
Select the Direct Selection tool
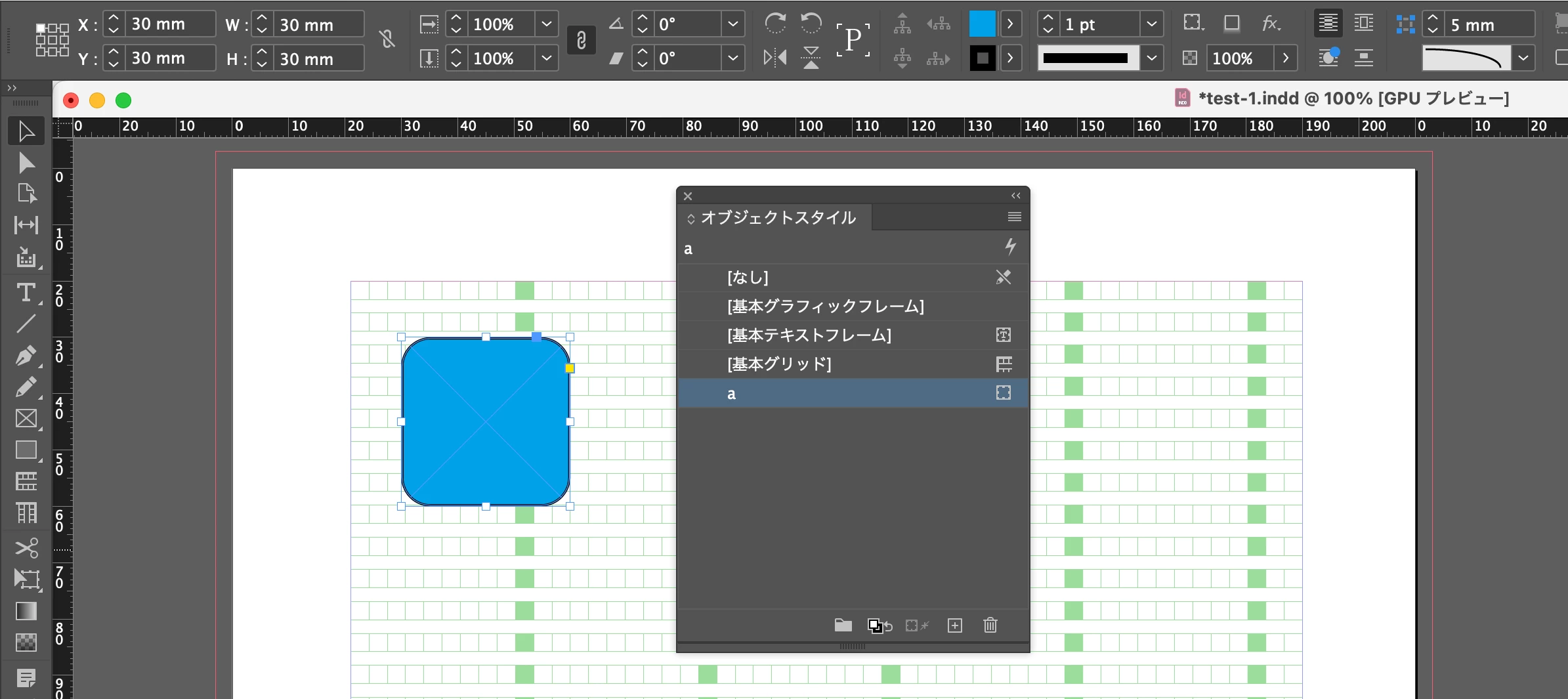point(26,163)
